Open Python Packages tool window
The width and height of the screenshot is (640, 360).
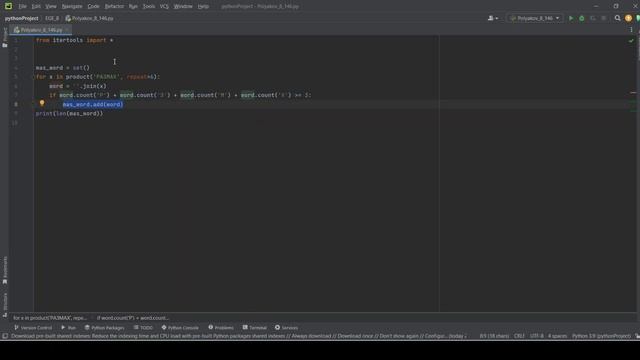click(x=104, y=328)
